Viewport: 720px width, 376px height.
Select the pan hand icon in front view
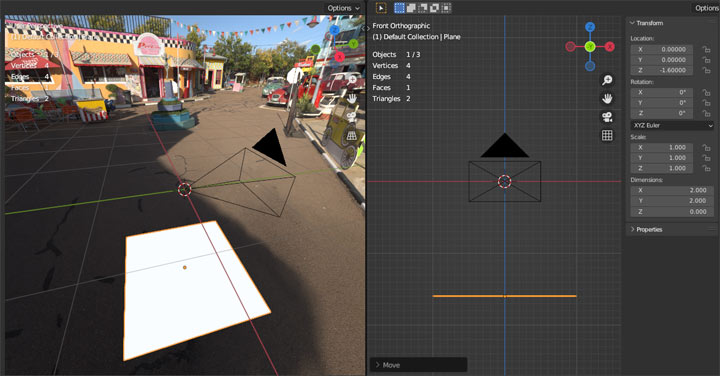point(607,99)
